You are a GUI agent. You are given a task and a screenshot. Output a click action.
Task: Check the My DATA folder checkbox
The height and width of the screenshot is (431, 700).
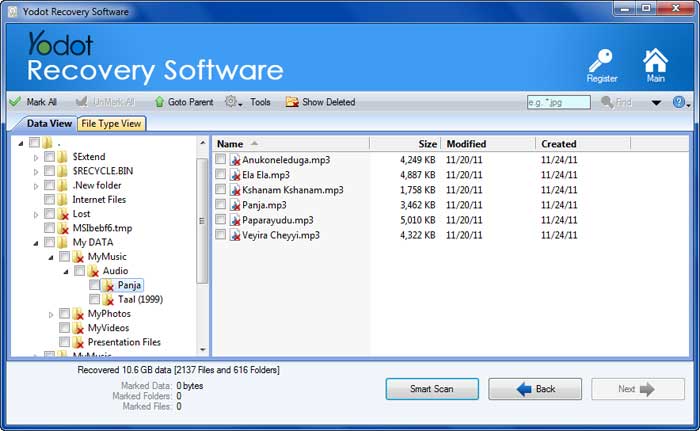(50, 242)
